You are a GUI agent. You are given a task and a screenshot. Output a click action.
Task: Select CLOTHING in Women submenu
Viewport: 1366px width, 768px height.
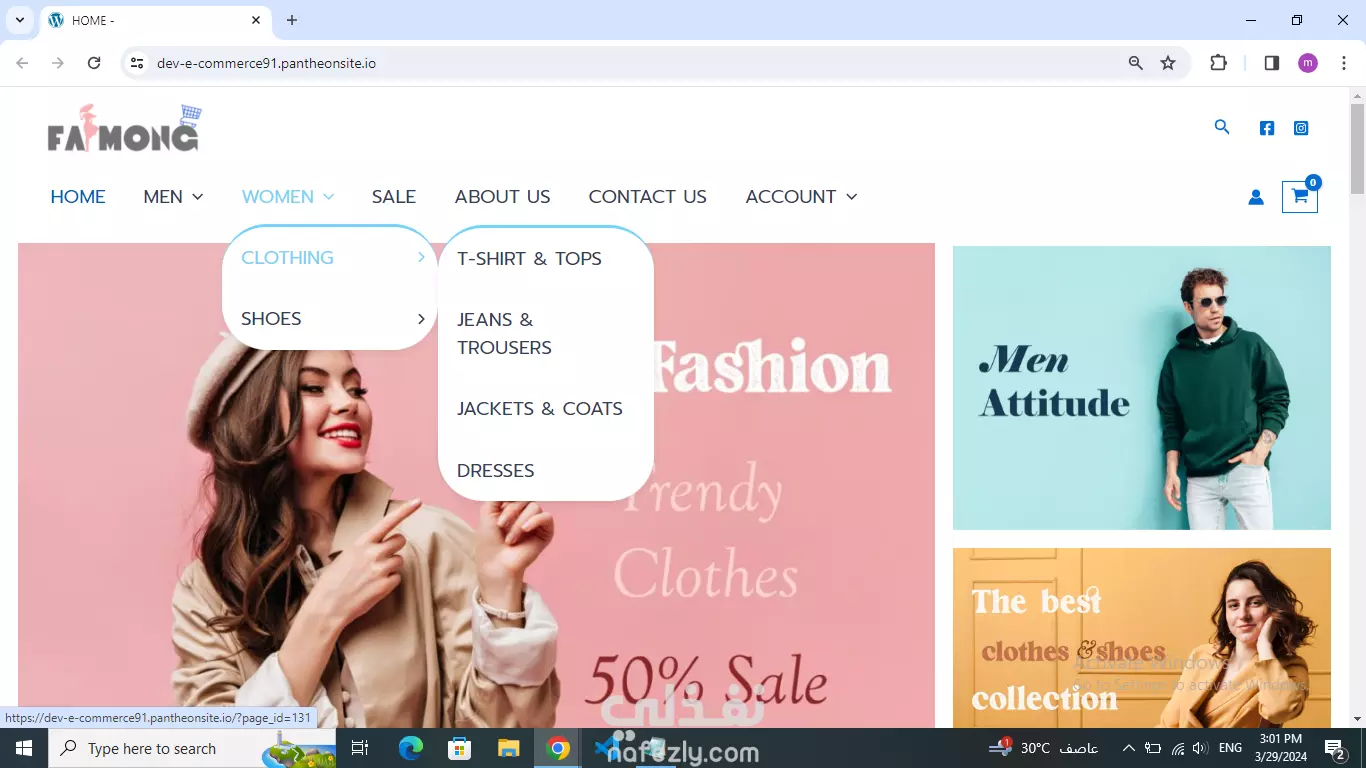coord(287,258)
